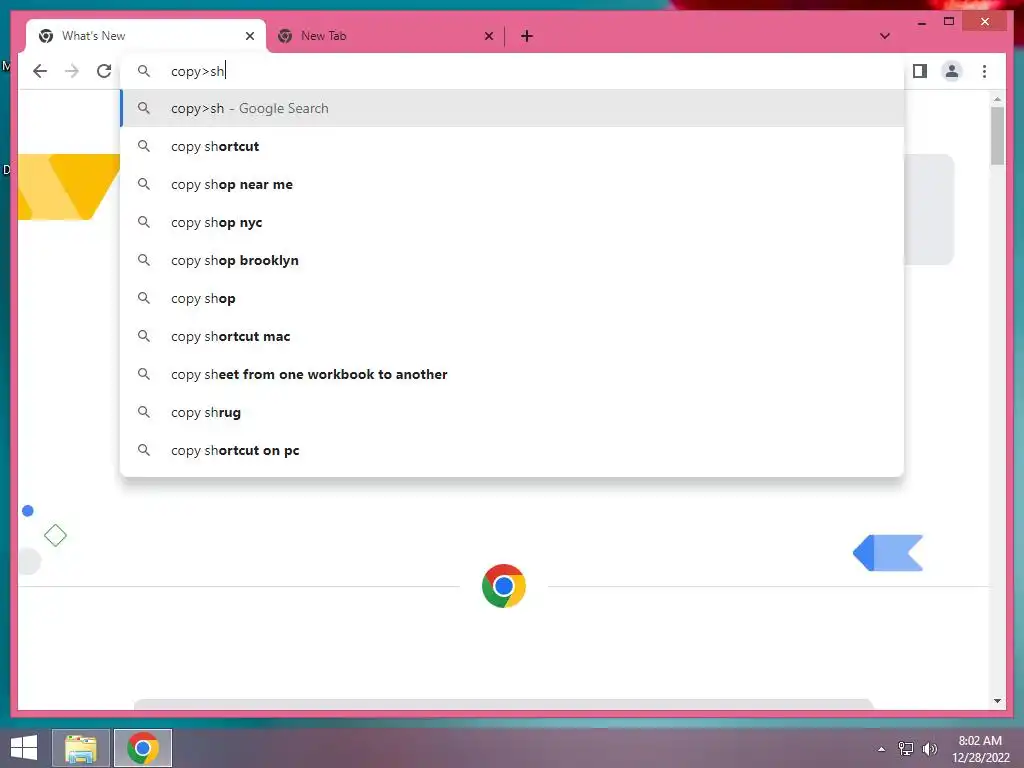Click the scrollbar down arrow
Viewport: 1024px width, 768px height.
(x=997, y=701)
